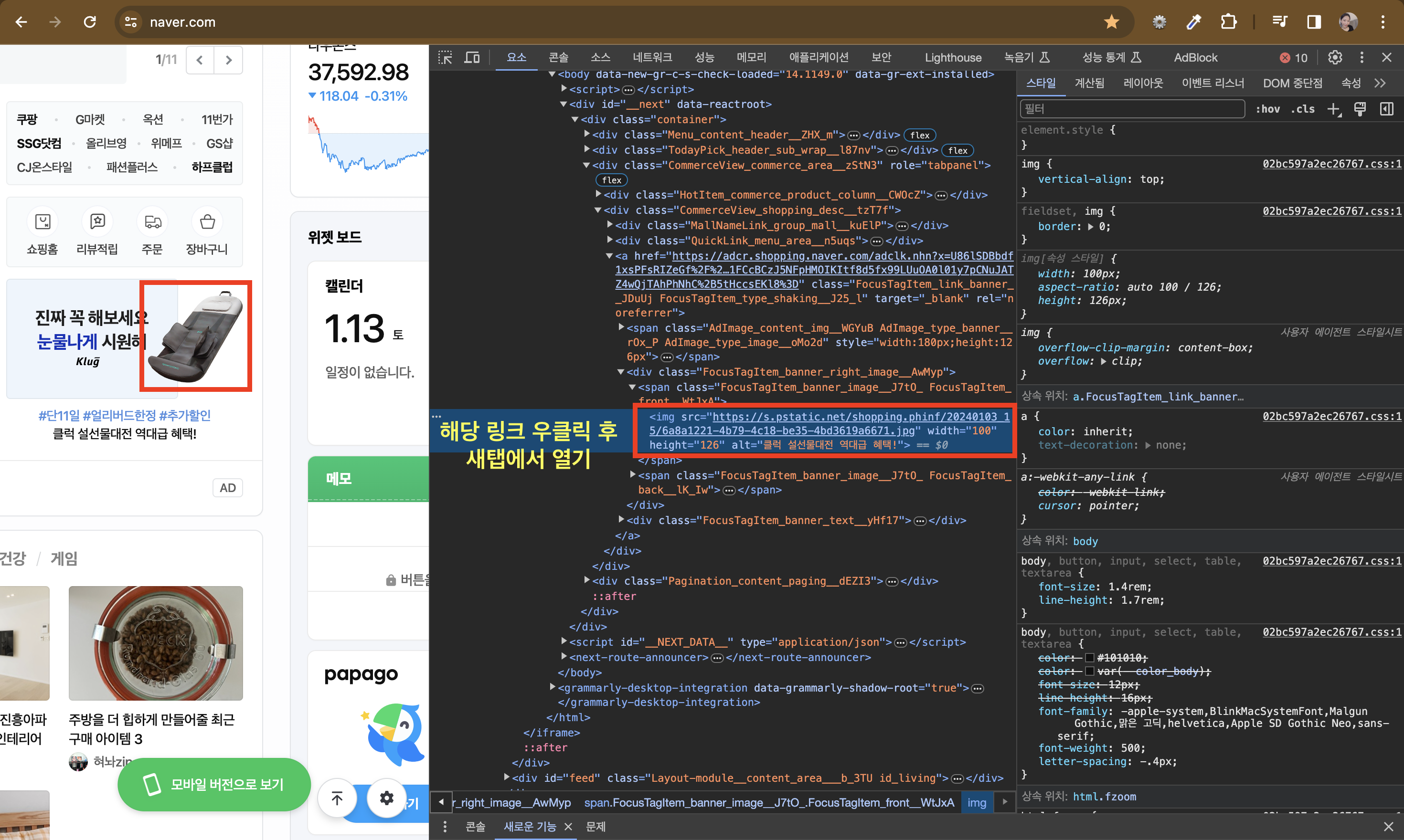
Task: Click the shopping cart 장바구니 icon
Action: pyautogui.click(x=207, y=222)
